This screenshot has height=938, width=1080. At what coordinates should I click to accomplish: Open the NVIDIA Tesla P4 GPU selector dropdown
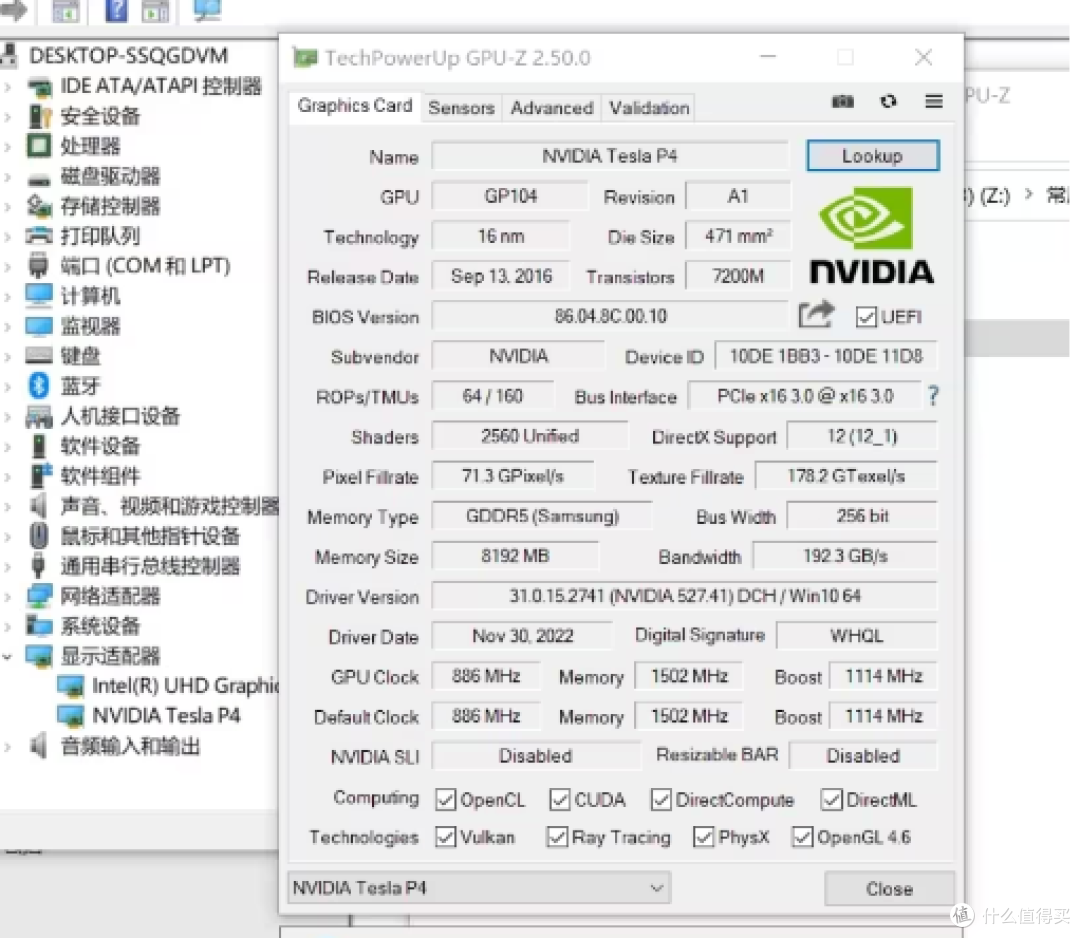(479, 888)
